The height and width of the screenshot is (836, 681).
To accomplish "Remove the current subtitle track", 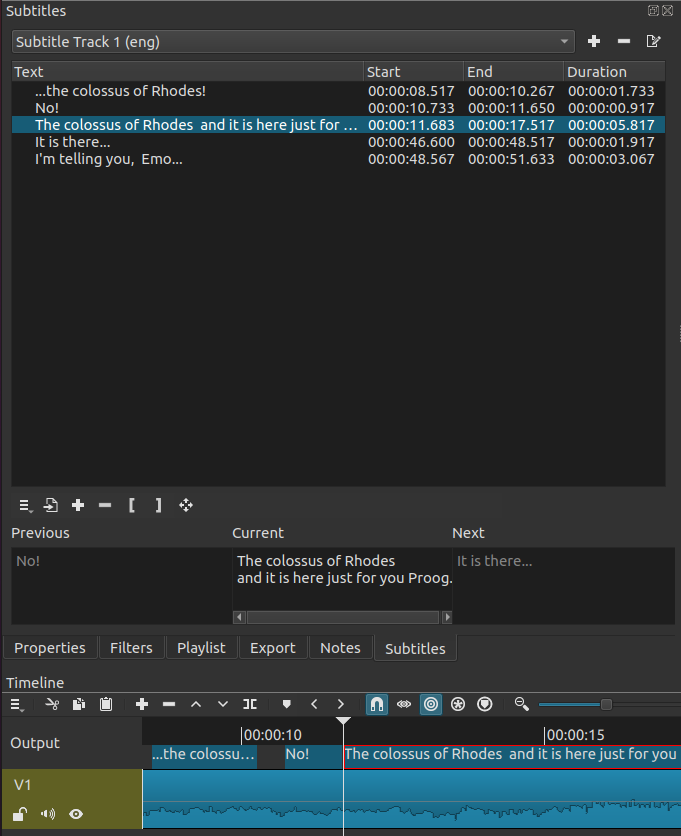I will (623, 42).
